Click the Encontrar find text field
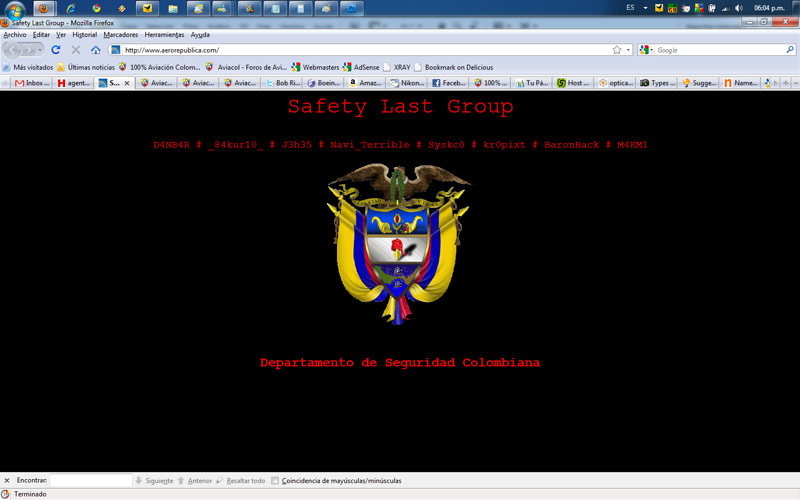 pos(90,481)
